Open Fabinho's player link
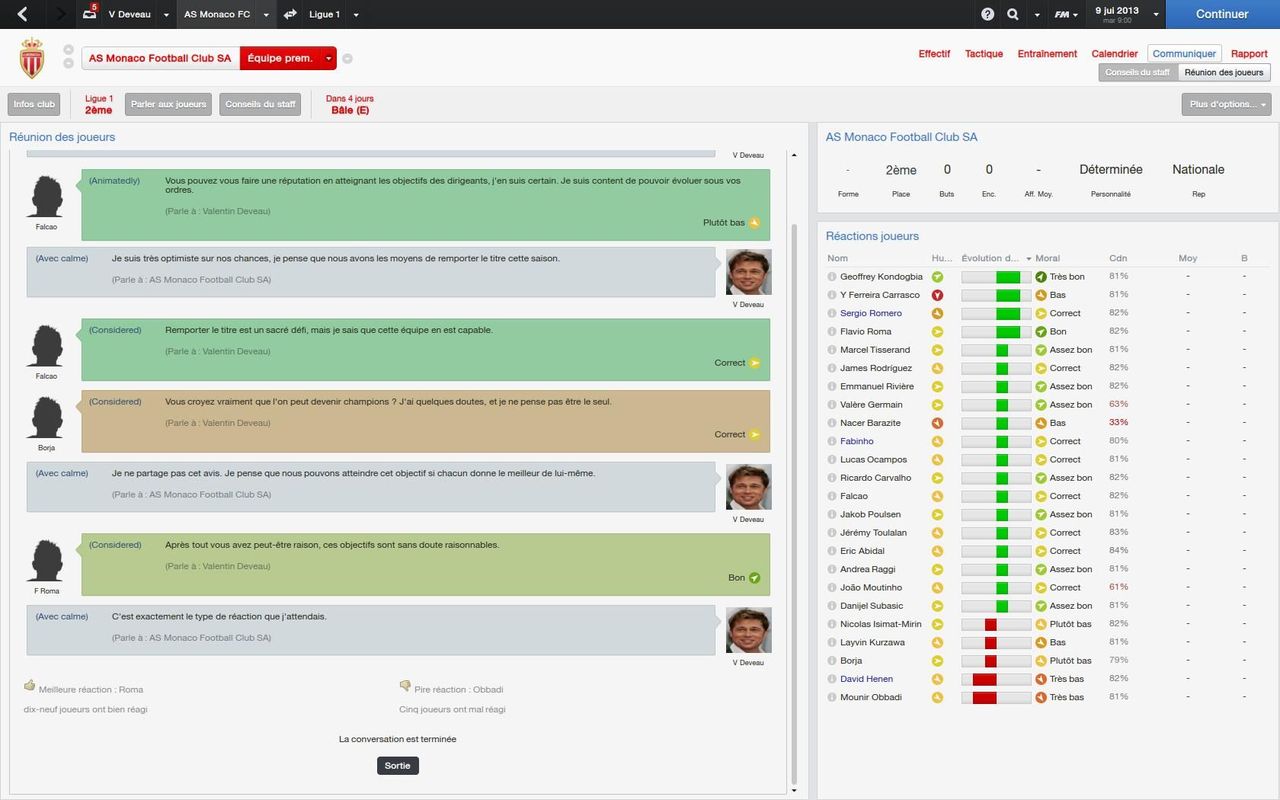This screenshot has height=800, width=1280. [857, 441]
